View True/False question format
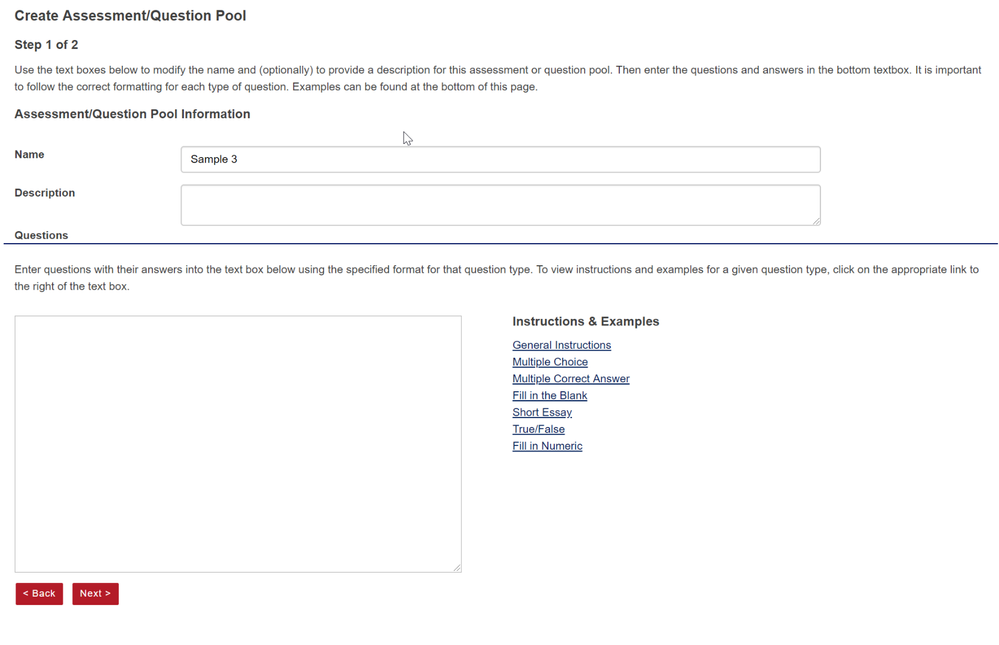The image size is (999, 645). (538, 429)
